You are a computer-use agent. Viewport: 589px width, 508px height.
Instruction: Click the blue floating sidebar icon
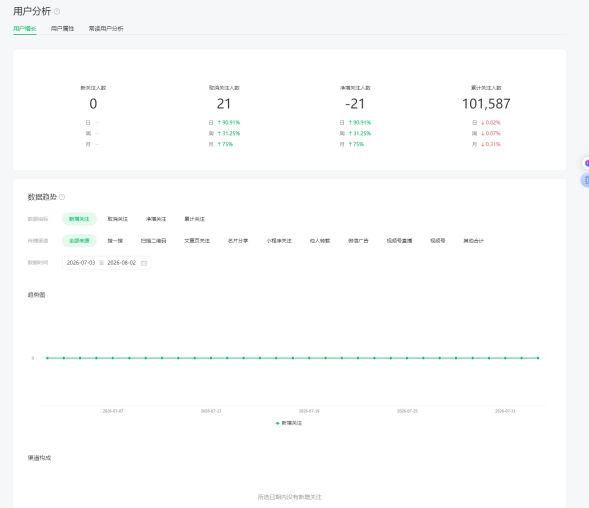[x=586, y=180]
